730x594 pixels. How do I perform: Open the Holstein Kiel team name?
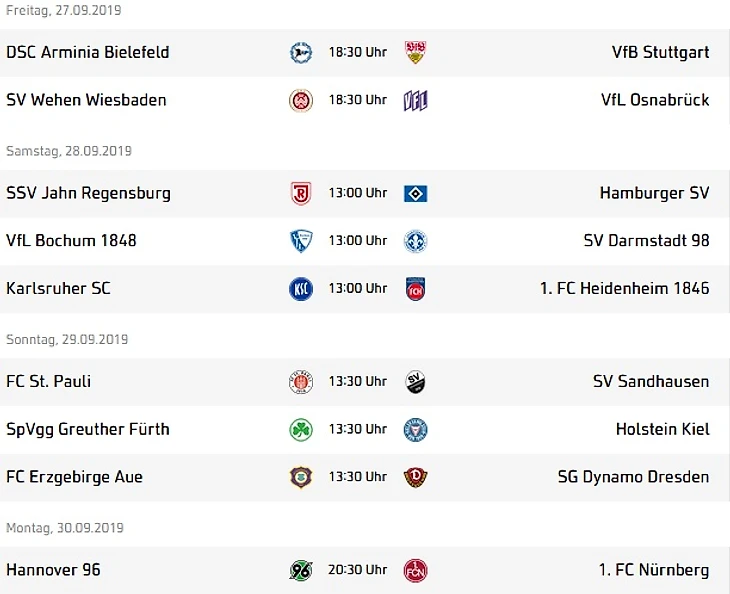662,429
